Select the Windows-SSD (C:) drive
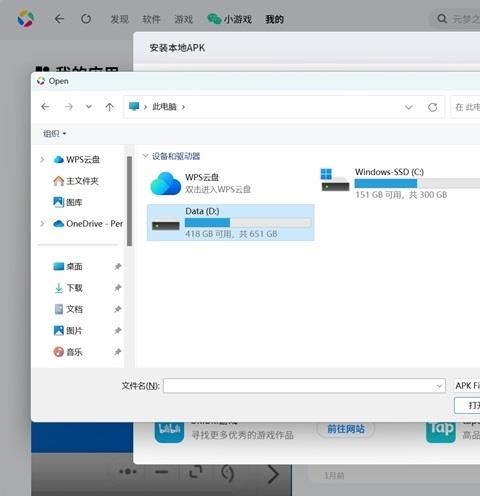Screen dimensions: 480x496 coord(400,183)
